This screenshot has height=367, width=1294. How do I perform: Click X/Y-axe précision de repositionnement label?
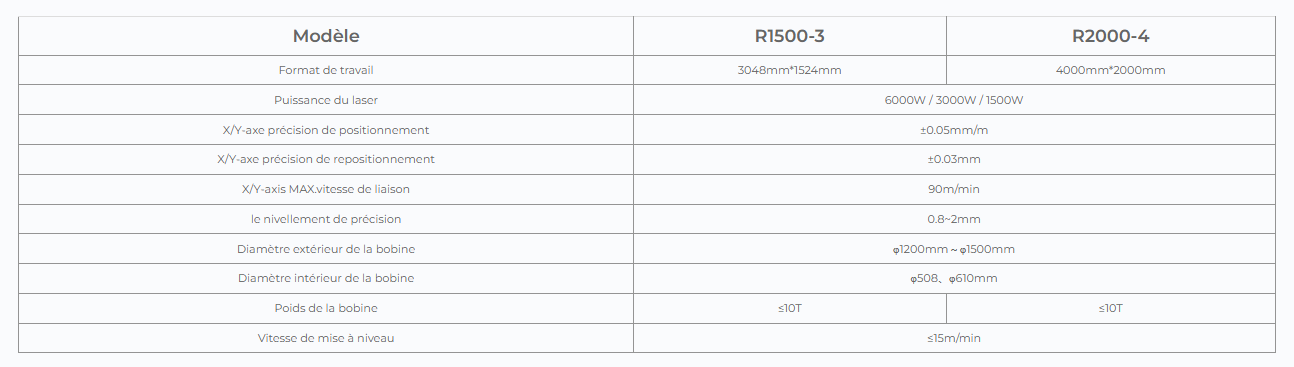(x=326, y=159)
